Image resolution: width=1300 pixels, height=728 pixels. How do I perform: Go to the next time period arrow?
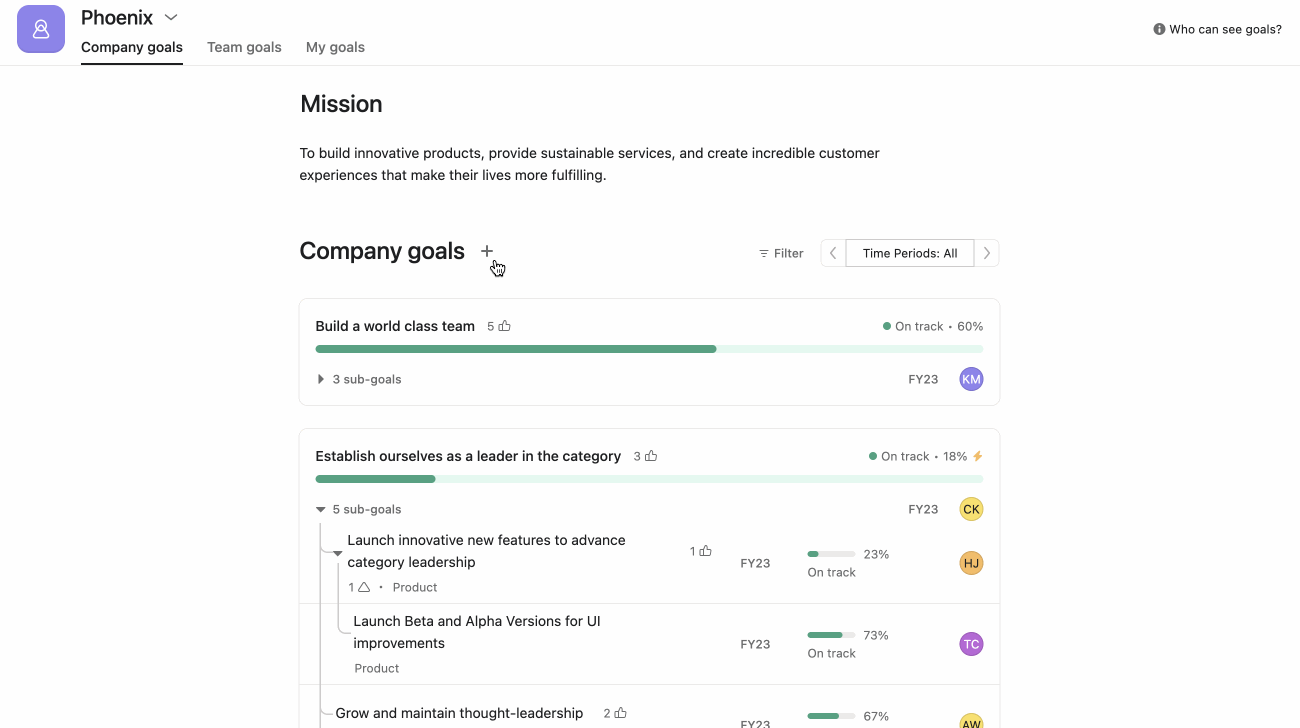click(986, 253)
